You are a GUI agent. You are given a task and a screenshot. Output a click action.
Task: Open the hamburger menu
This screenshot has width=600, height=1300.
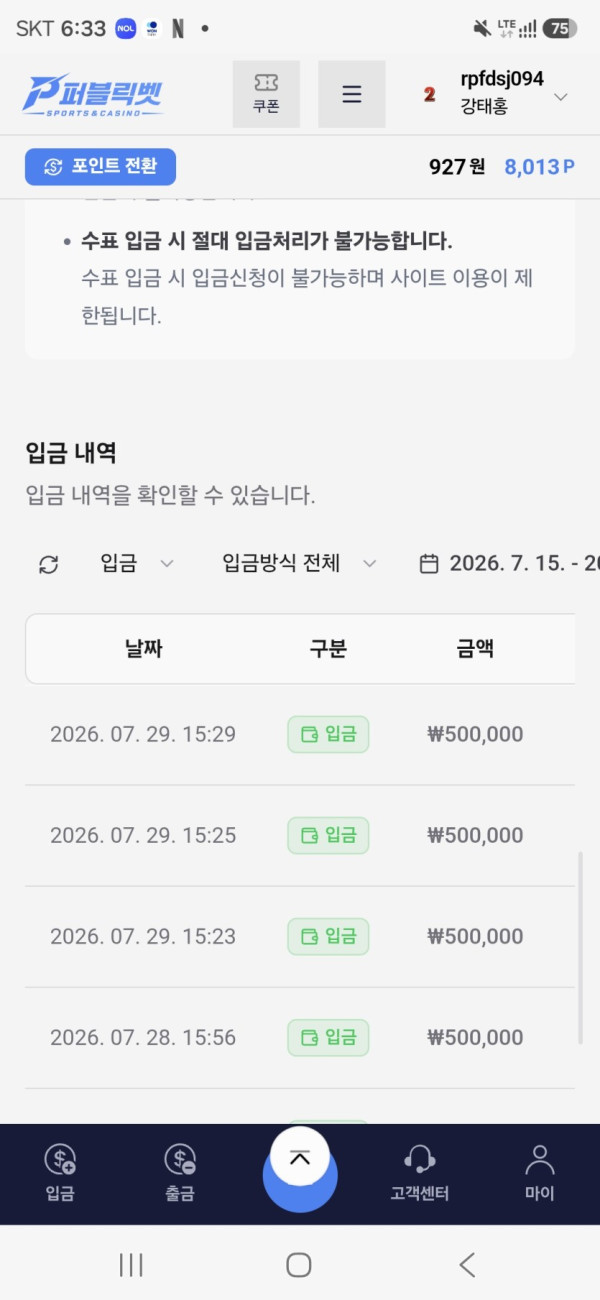tap(352, 94)
